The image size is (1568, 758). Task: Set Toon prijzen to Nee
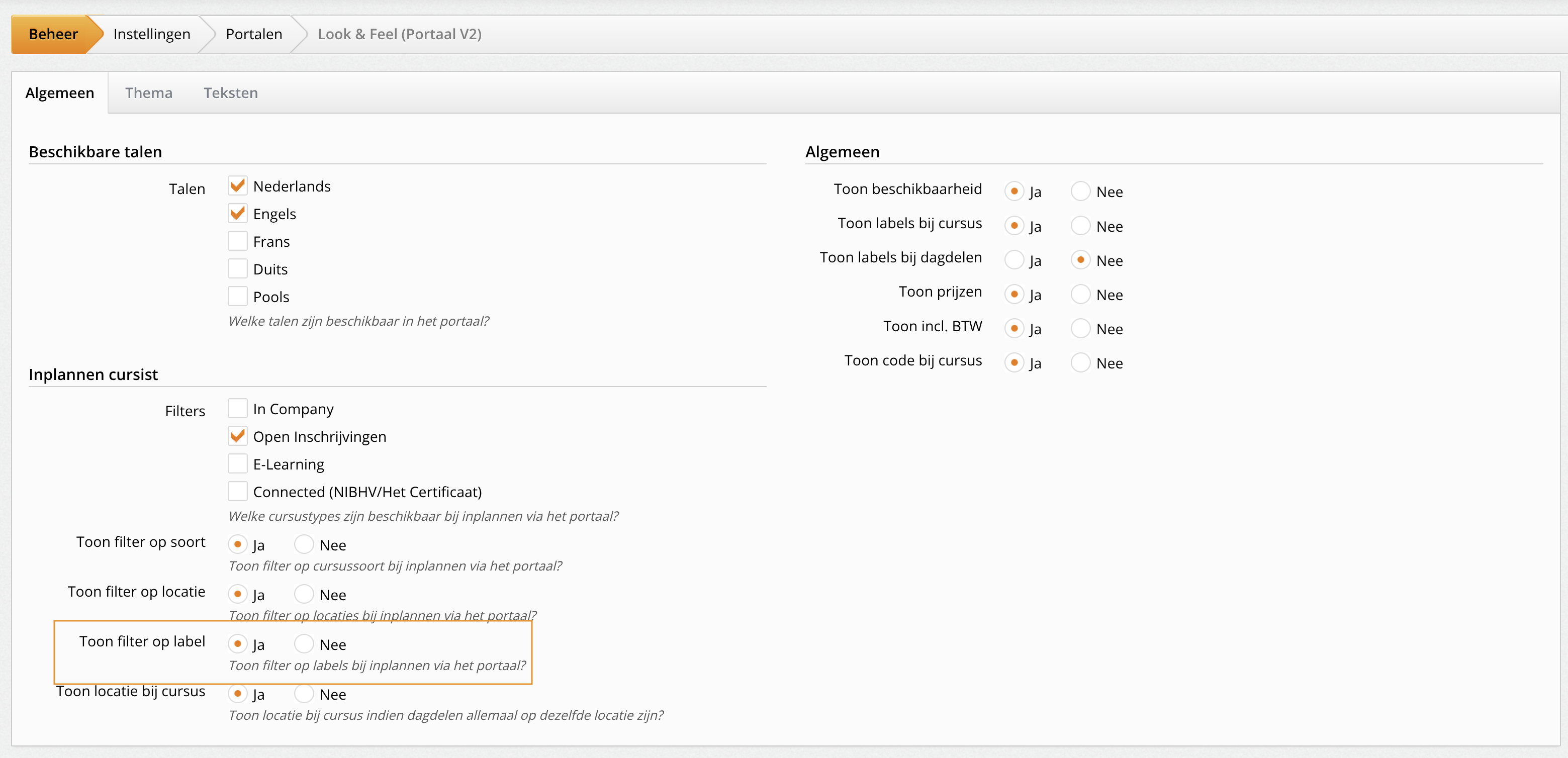[x=1080, y=295]
